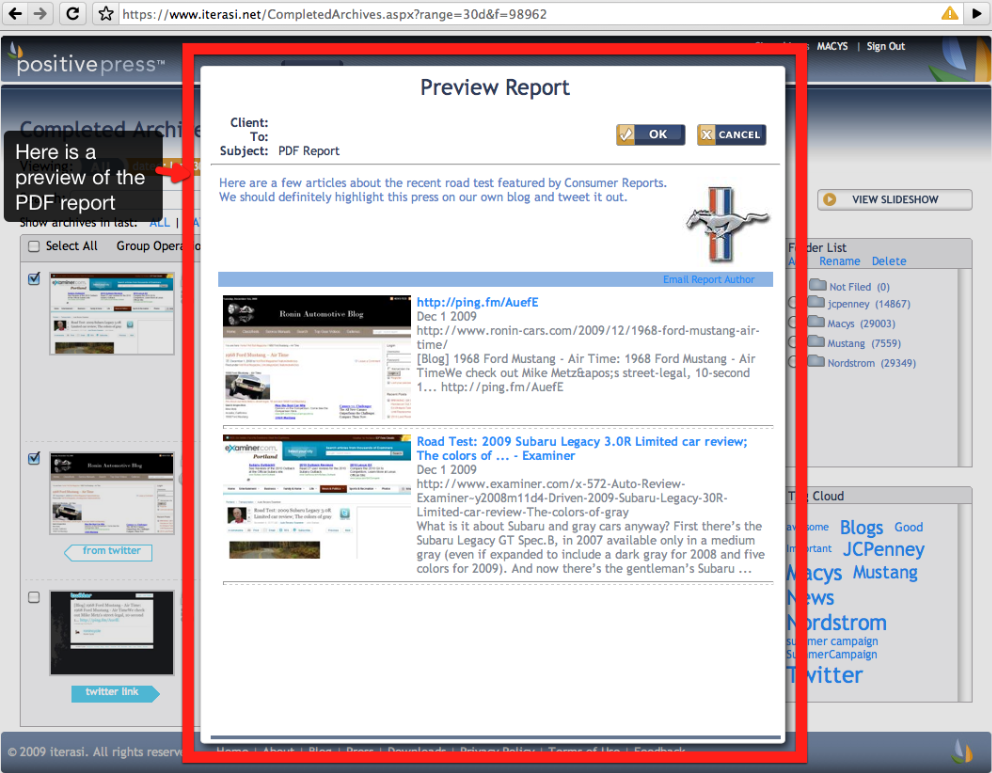Confirm the report with the OK button
The height and width of the screenshot is (773, 992).
pyautogui.click(x=650, y=135)
